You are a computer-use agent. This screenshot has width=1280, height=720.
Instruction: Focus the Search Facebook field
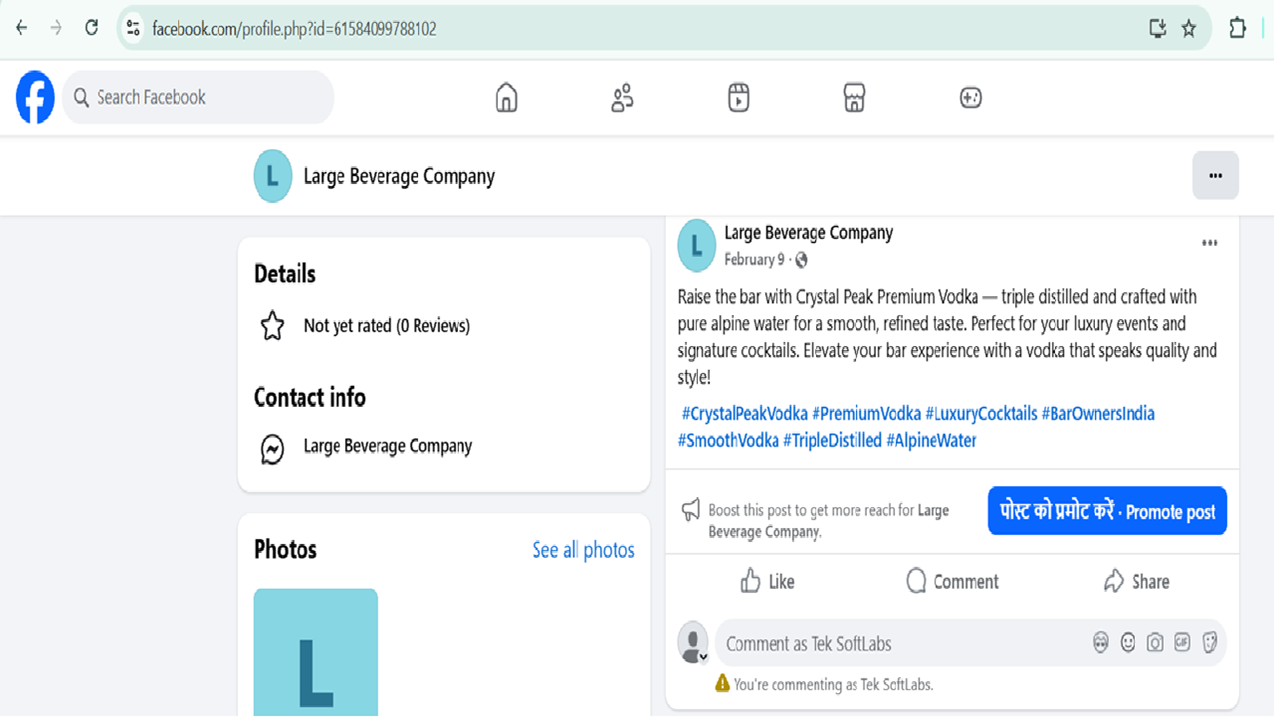point(198,97)
